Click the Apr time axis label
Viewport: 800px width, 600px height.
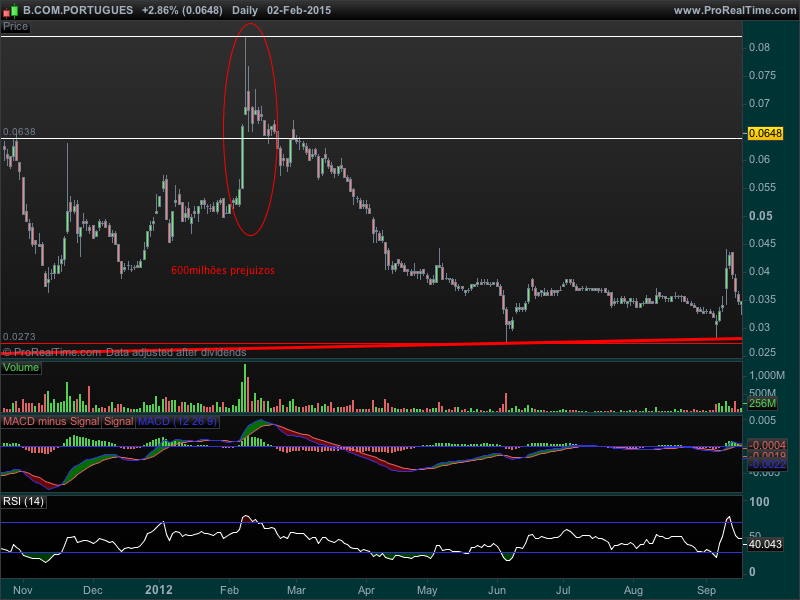tap(366, 590)
